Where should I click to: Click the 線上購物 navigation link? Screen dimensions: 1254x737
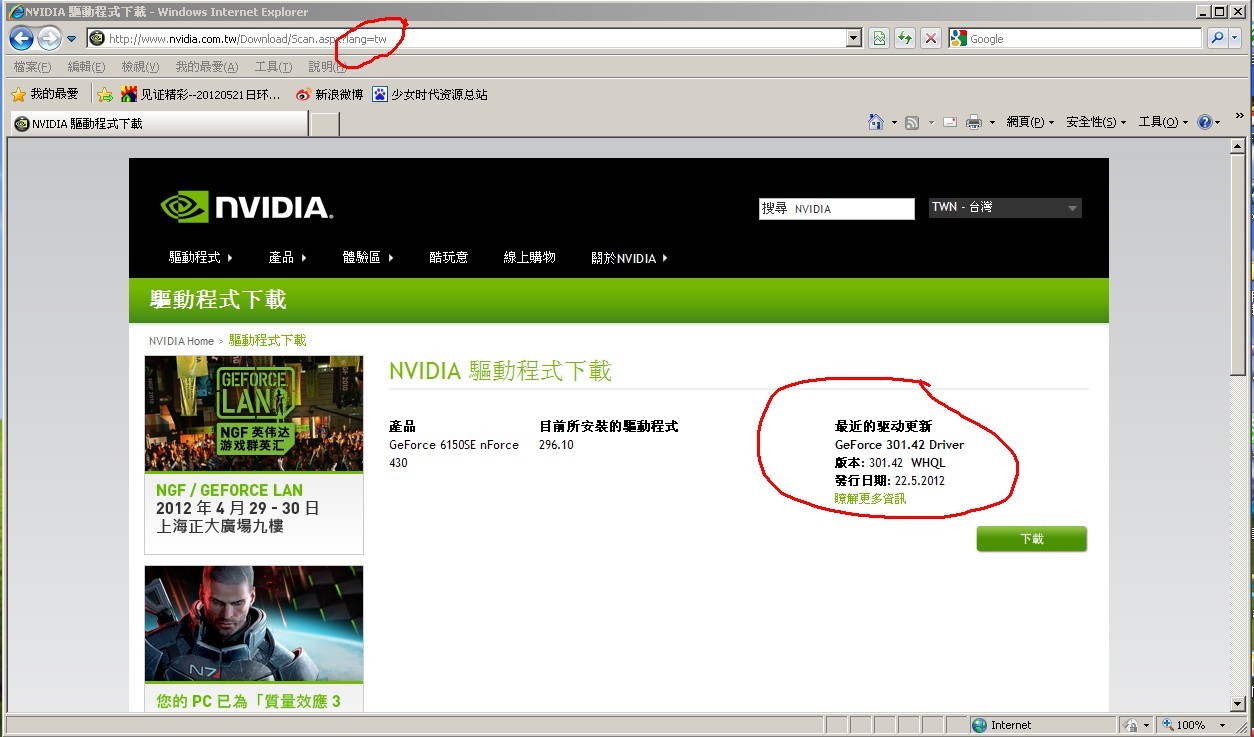click(529, 257)
